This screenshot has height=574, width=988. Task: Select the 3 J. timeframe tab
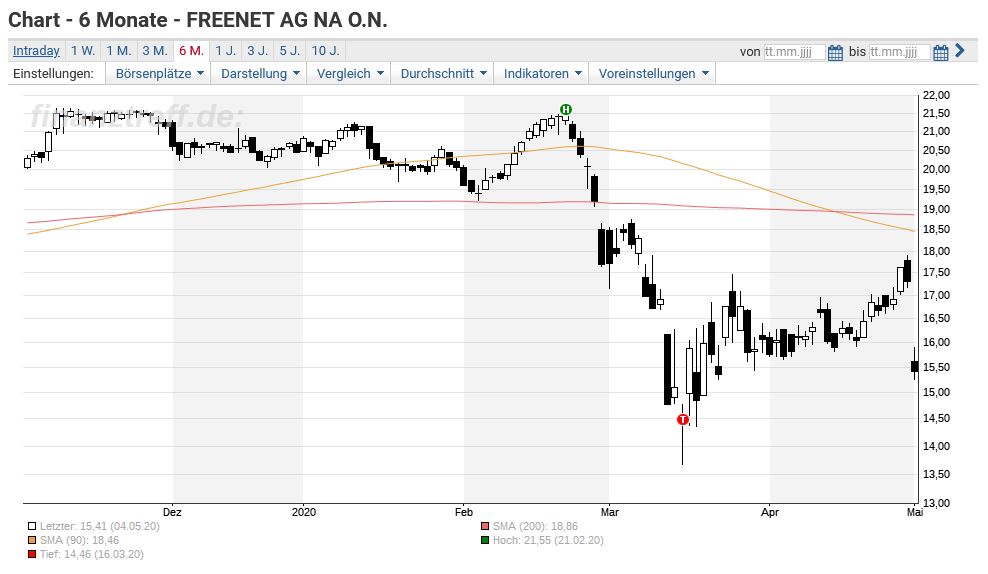pyautogui.click(x=258, y=50)
